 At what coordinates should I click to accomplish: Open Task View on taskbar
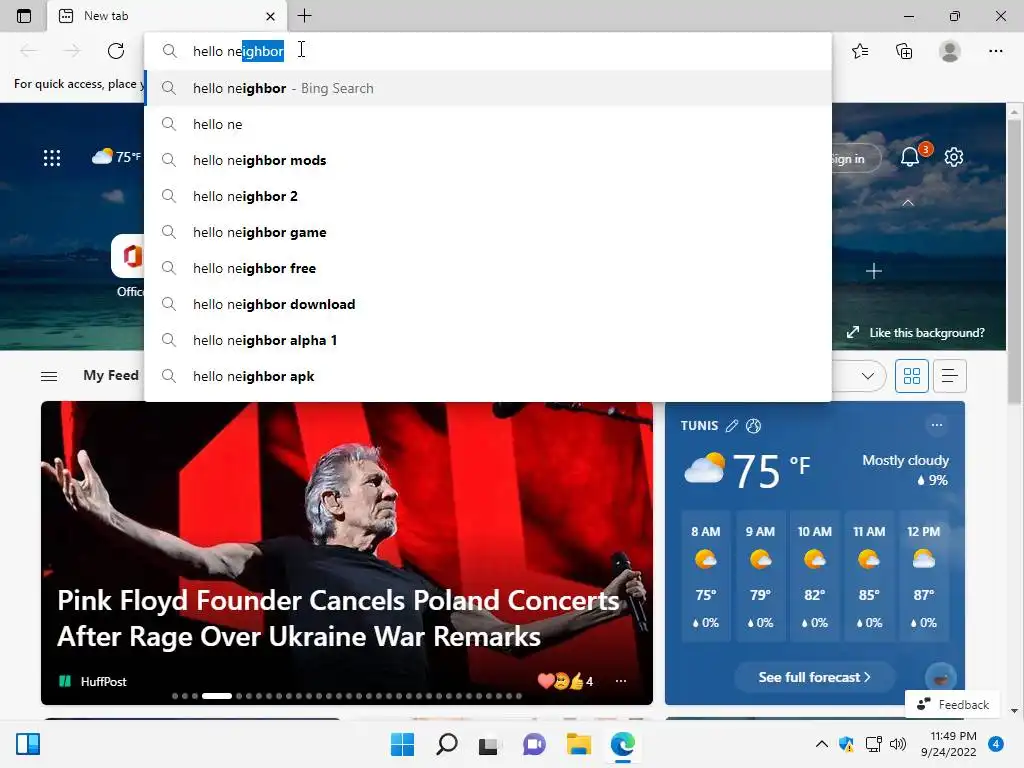488,744
